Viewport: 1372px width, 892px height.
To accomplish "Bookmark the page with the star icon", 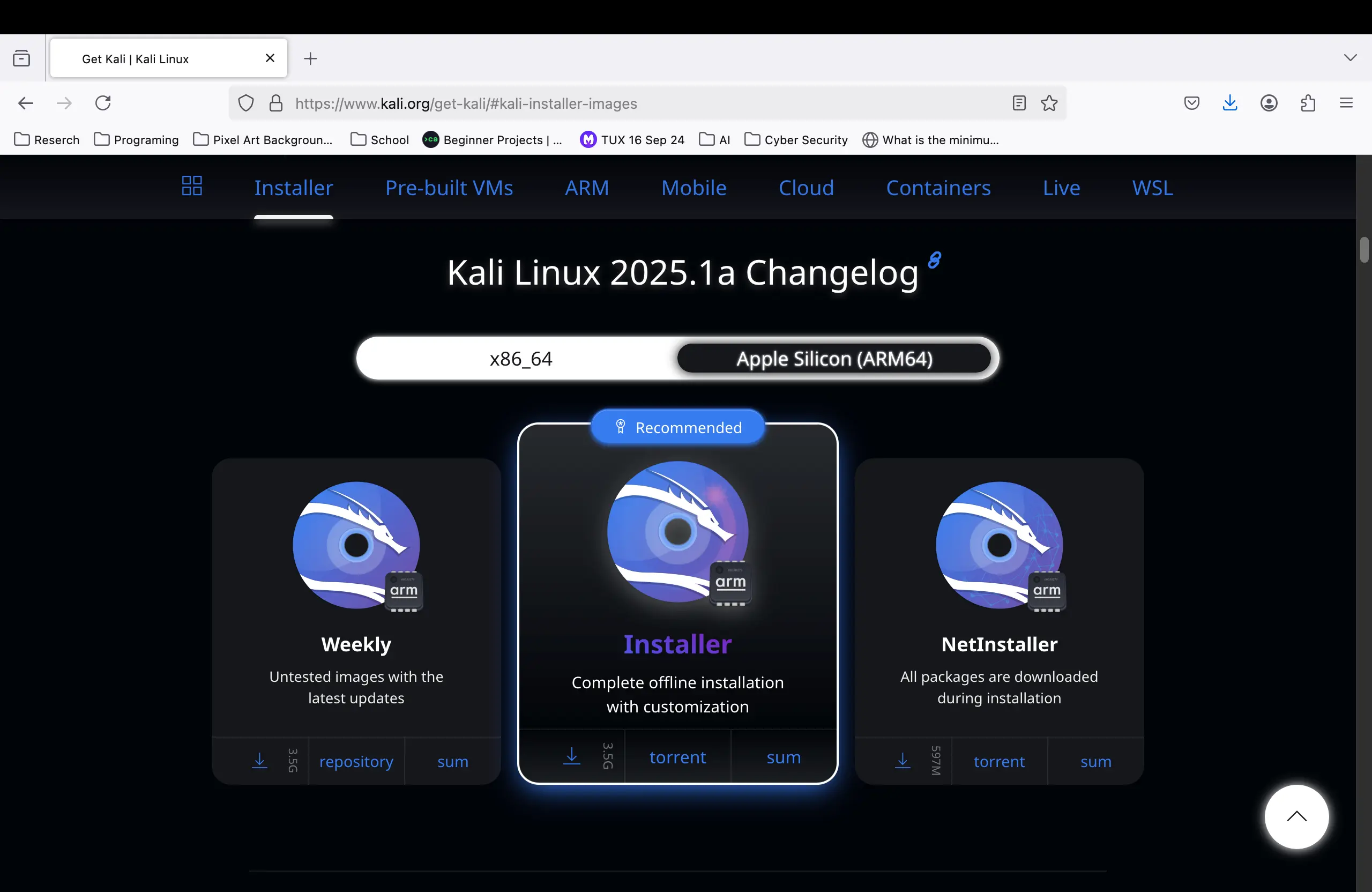I will (1049, 102).
